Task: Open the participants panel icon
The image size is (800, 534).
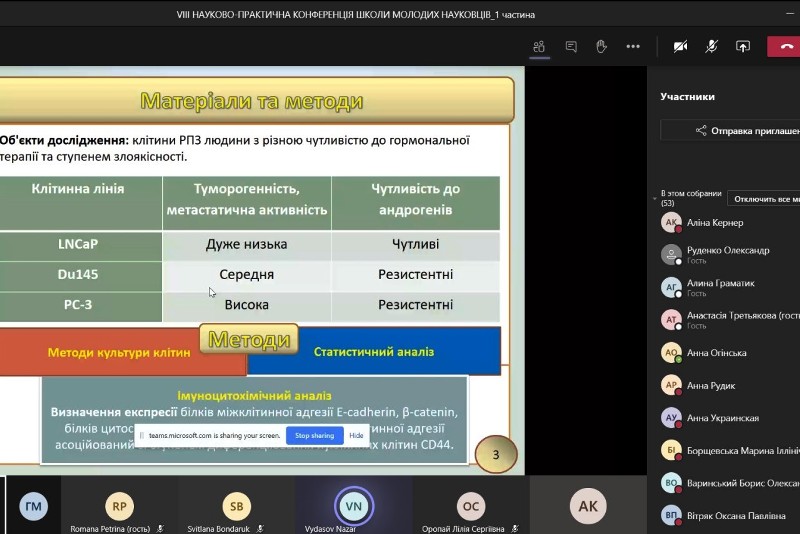Action: 539,47
